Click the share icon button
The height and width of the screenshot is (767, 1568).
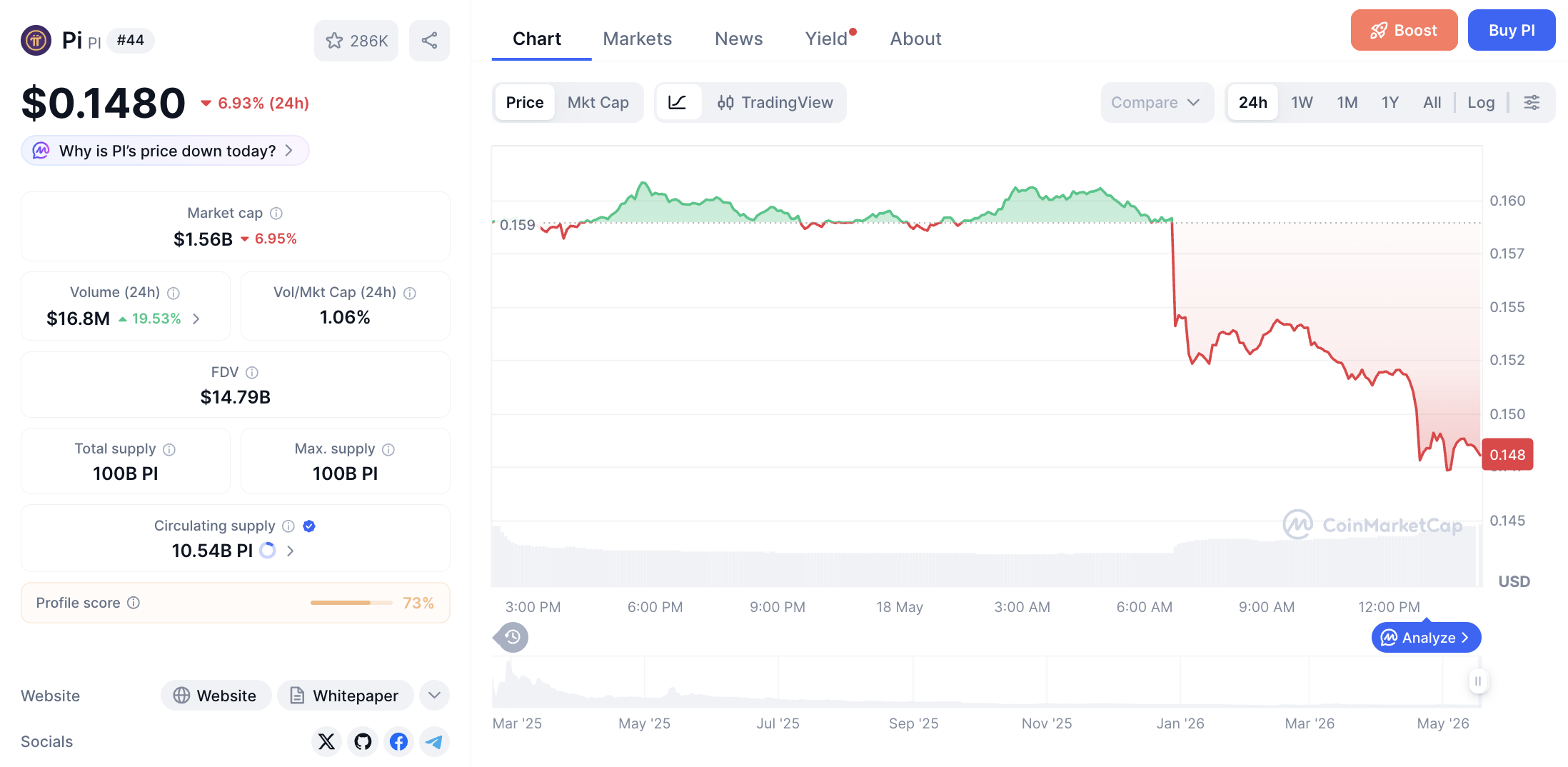[x=429, y=41]
